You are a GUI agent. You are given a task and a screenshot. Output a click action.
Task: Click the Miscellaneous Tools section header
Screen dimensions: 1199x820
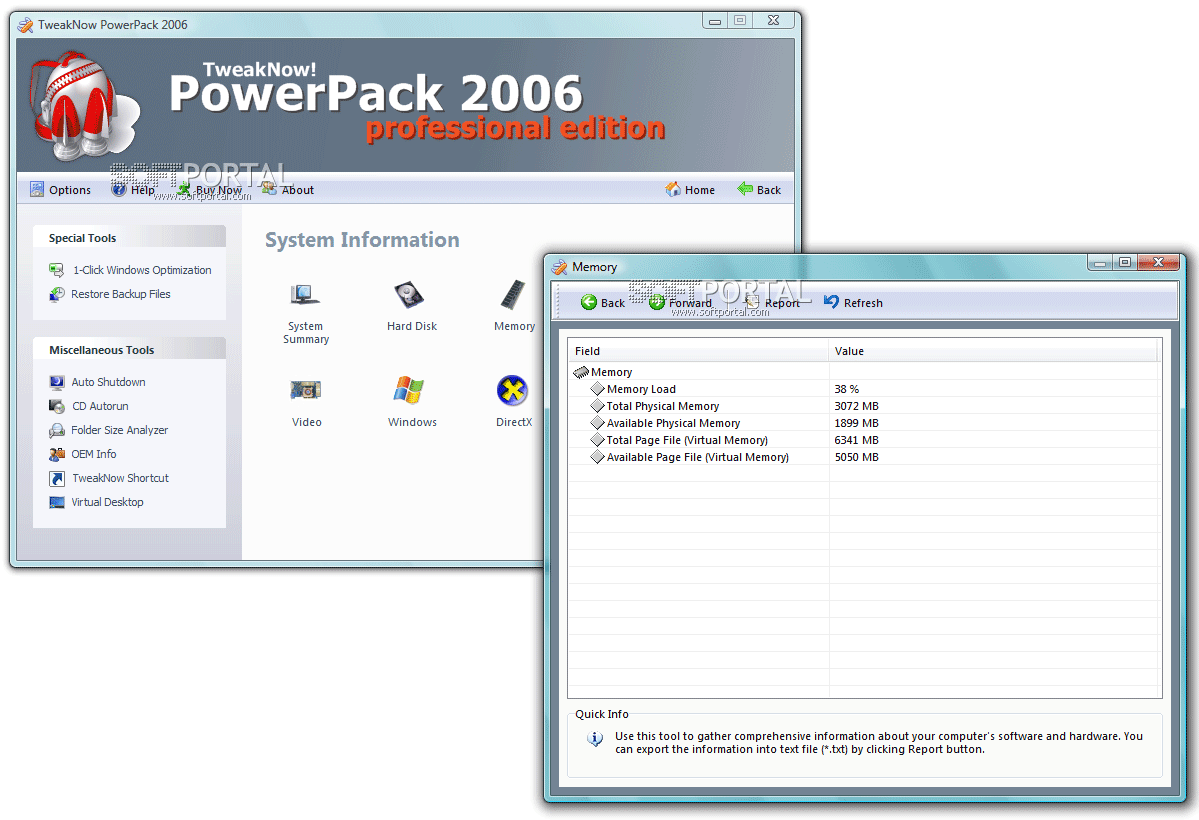[129, 350]
